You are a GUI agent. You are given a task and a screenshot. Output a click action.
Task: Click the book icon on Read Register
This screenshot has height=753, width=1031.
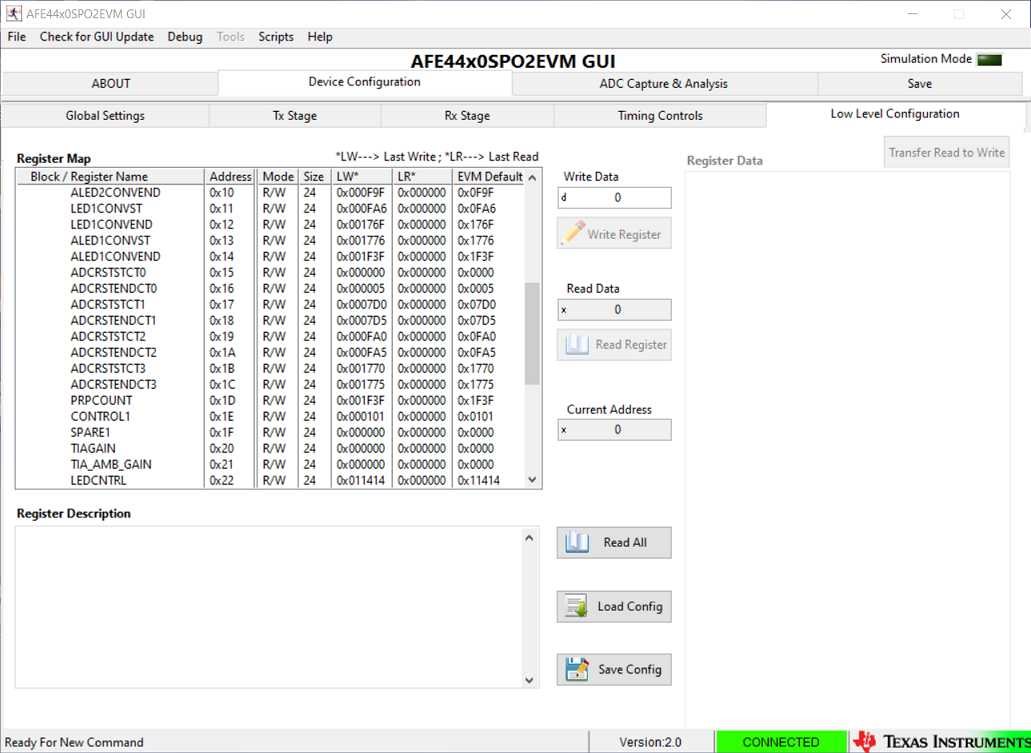pyautogui.click(x=577, y=345)
